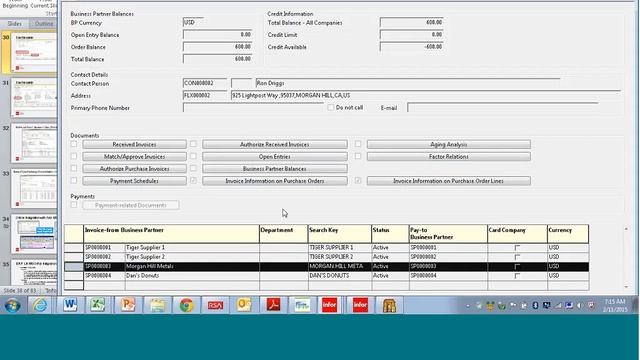Viewport: 640px width, 360px height.
Task: Click the top scrollbar arrow of the table
Action: click(x=626, y=229)
